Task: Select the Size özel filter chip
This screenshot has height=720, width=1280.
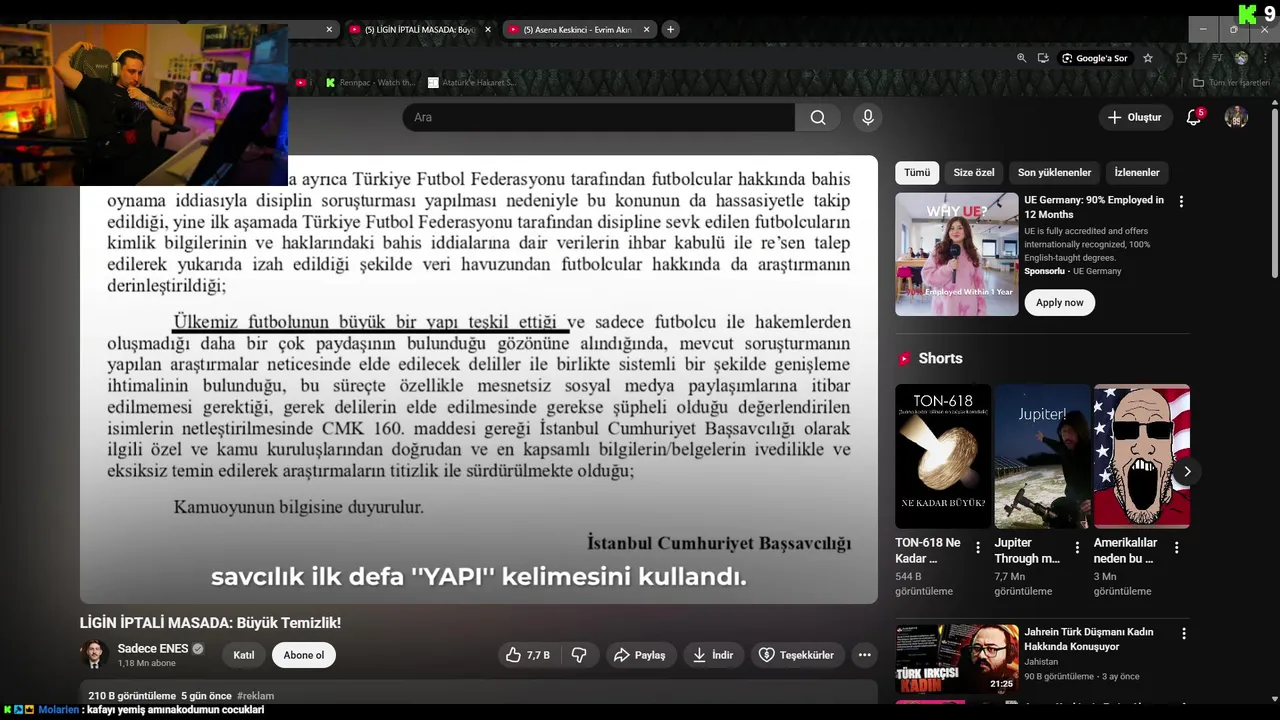Action: (974, 172)
